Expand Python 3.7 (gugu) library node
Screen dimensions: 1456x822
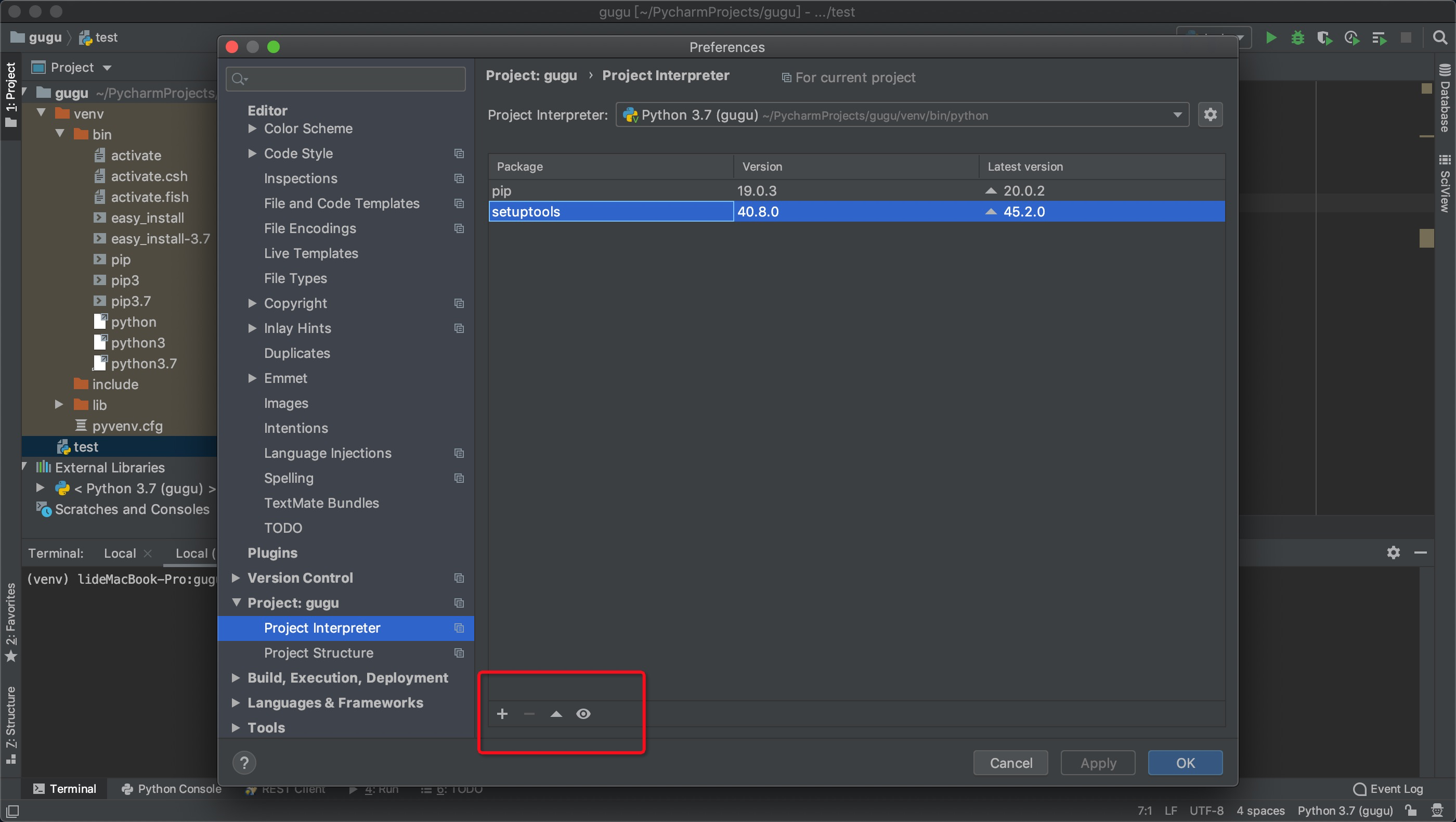pyautogui.click(x=40, y=488)
